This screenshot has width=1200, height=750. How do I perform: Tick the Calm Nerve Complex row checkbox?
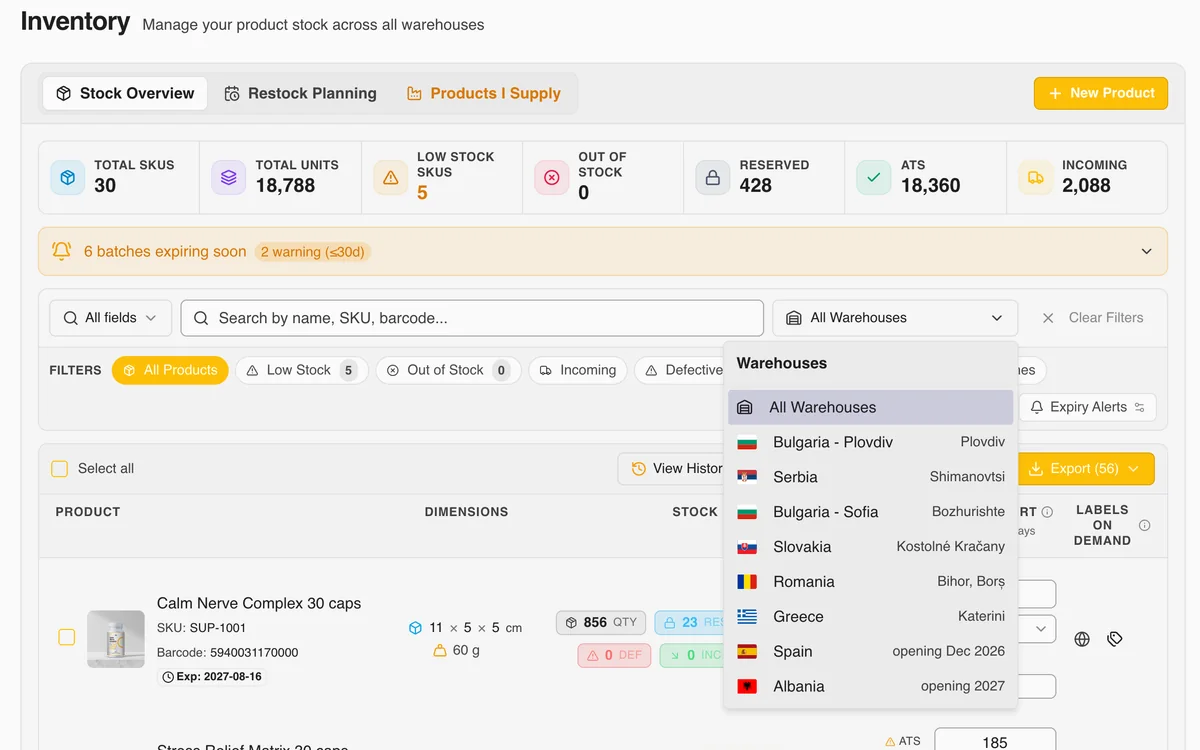[x=66, y=637]
